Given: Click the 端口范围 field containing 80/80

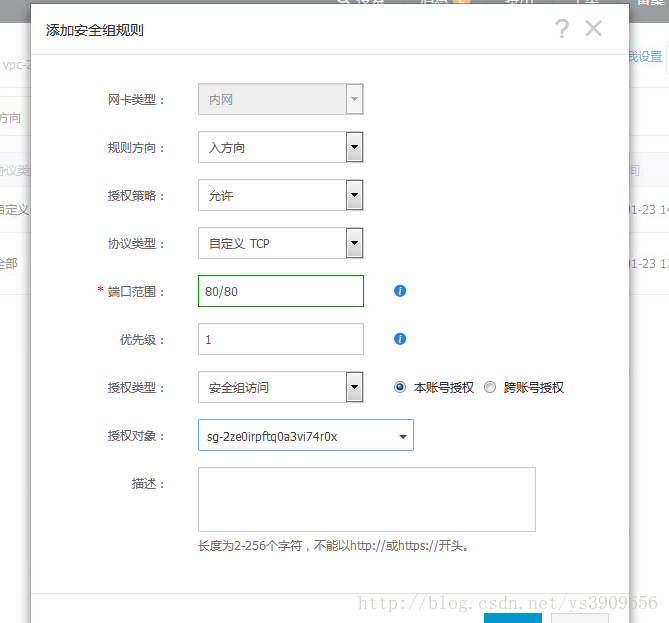Looking at the screenshot, I should point(280,291).
